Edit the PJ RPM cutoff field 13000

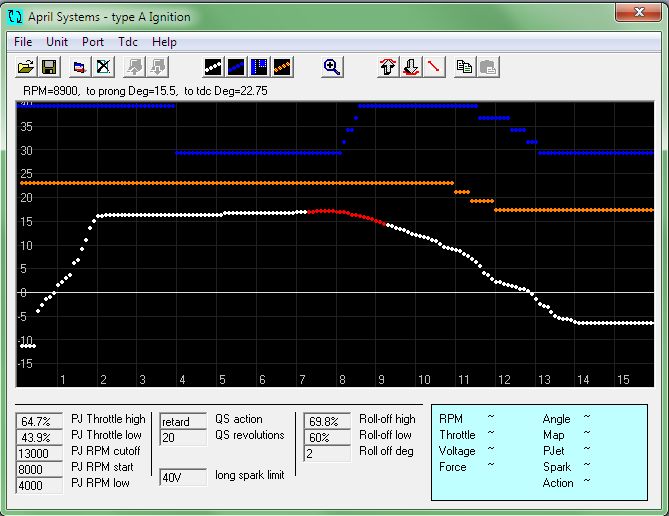(x=39, y=453)
